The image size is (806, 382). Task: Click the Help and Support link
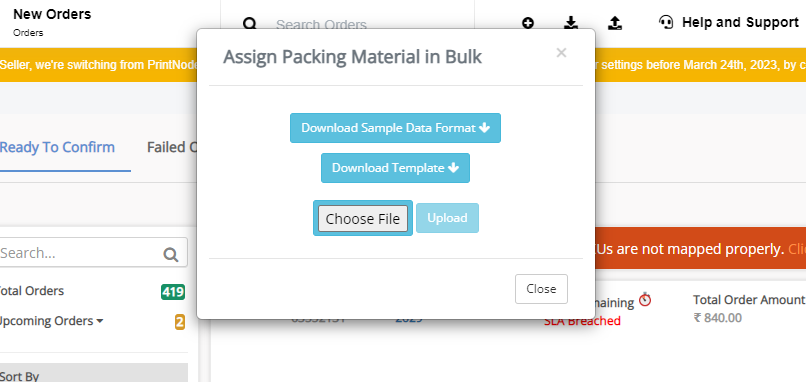click(x=740, y=23)
